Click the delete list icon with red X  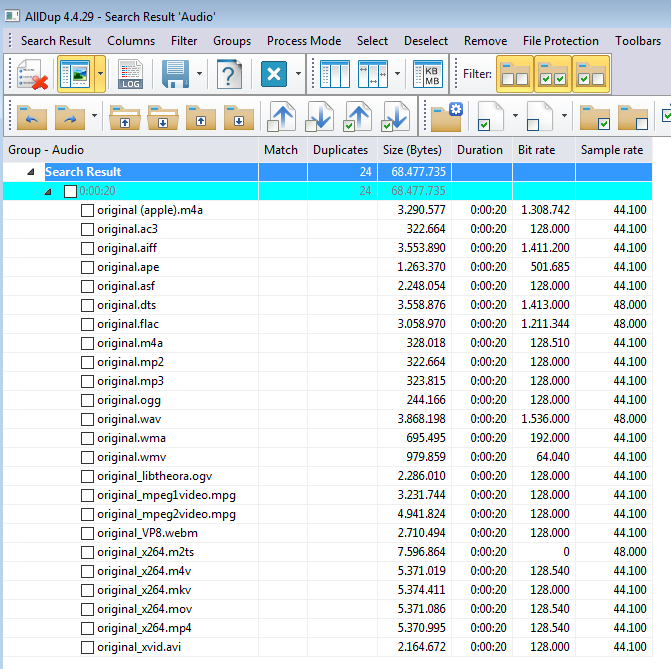(x=32, y=75)
